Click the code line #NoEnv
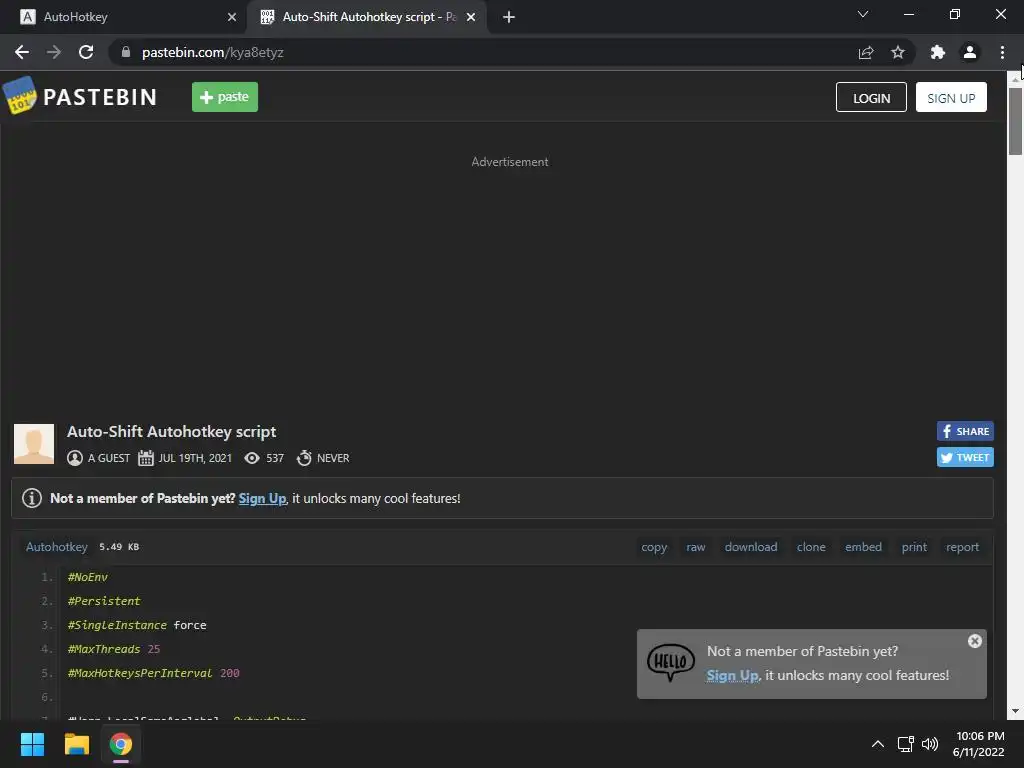Image resolution: width=1024 pixels, height=768 pixels. coord(88,577)
